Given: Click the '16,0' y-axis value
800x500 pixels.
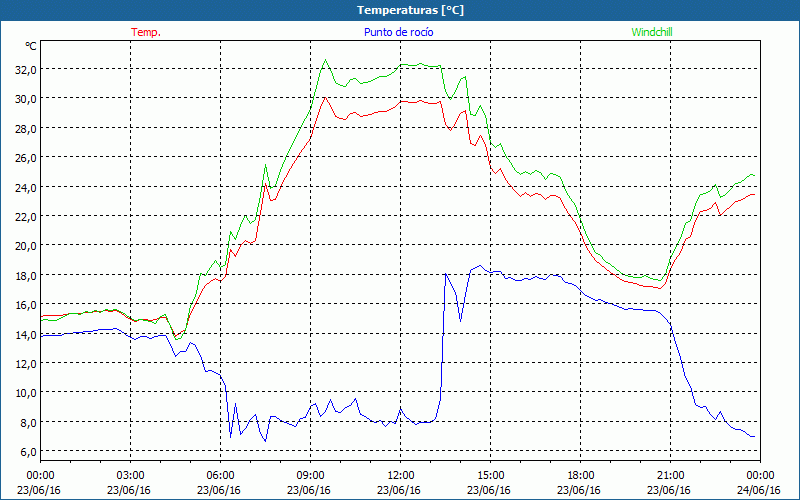Looking at the screenshot, I should click(26, 305).
